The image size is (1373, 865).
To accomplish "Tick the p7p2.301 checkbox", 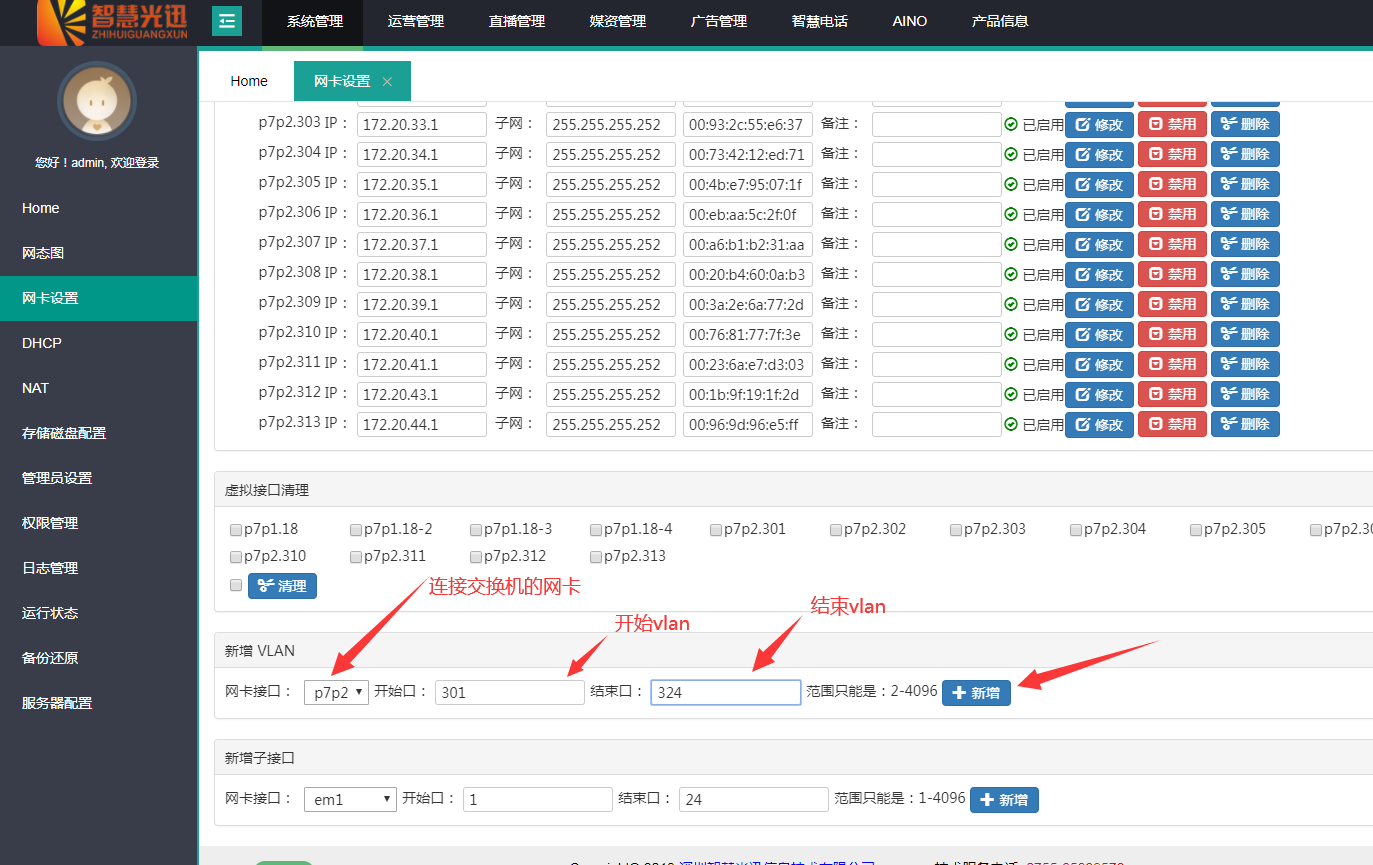I will pos(716,530).
